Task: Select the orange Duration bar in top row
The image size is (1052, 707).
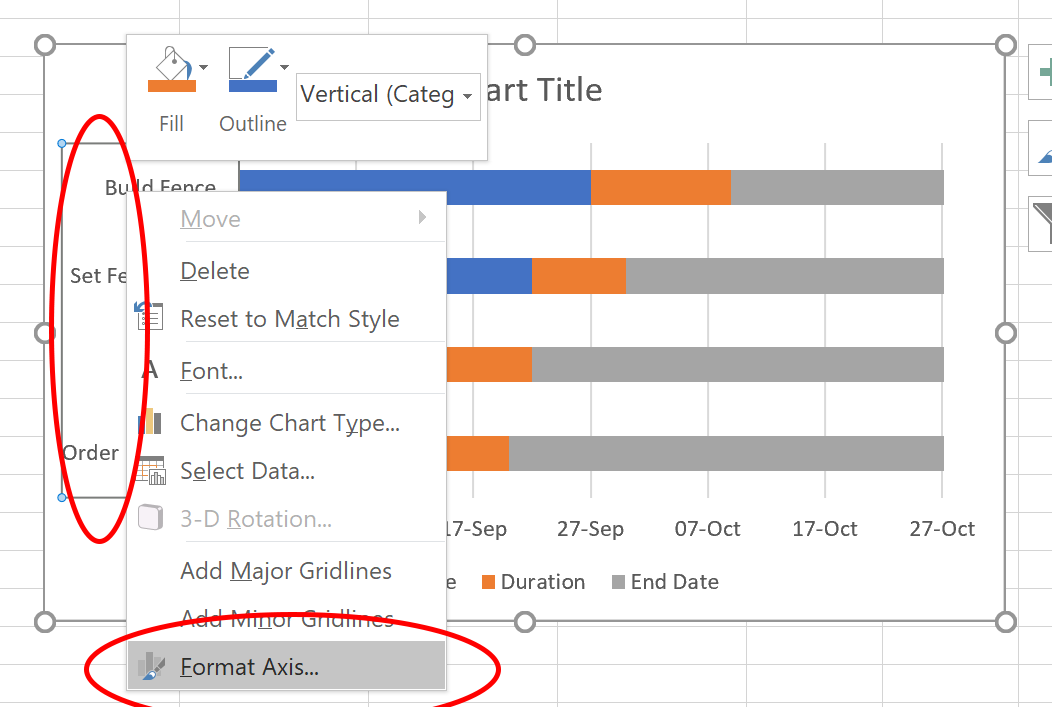Action: click(x=661, y=187)
